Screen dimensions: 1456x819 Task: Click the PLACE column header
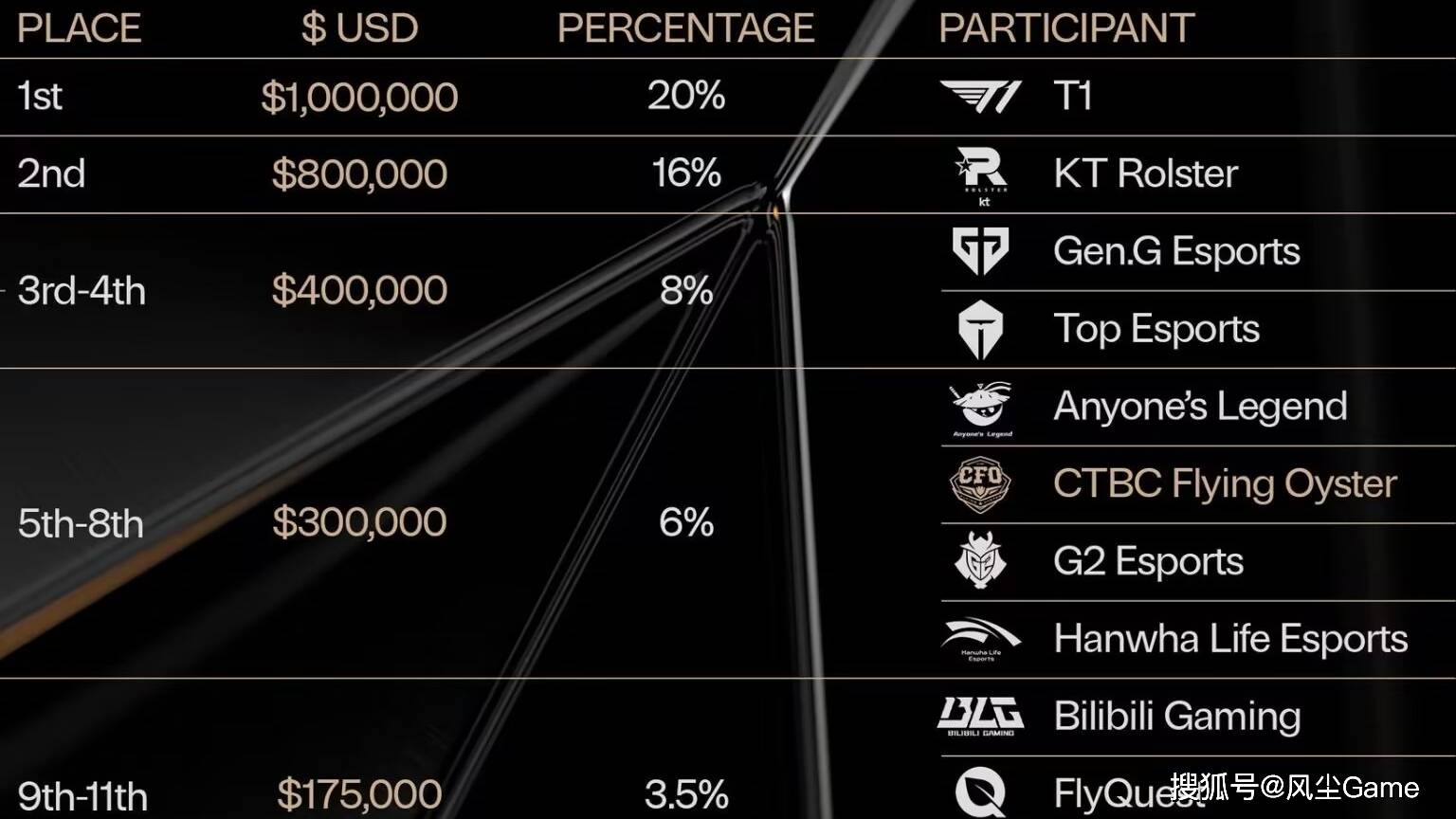click(x=79, y=28)
